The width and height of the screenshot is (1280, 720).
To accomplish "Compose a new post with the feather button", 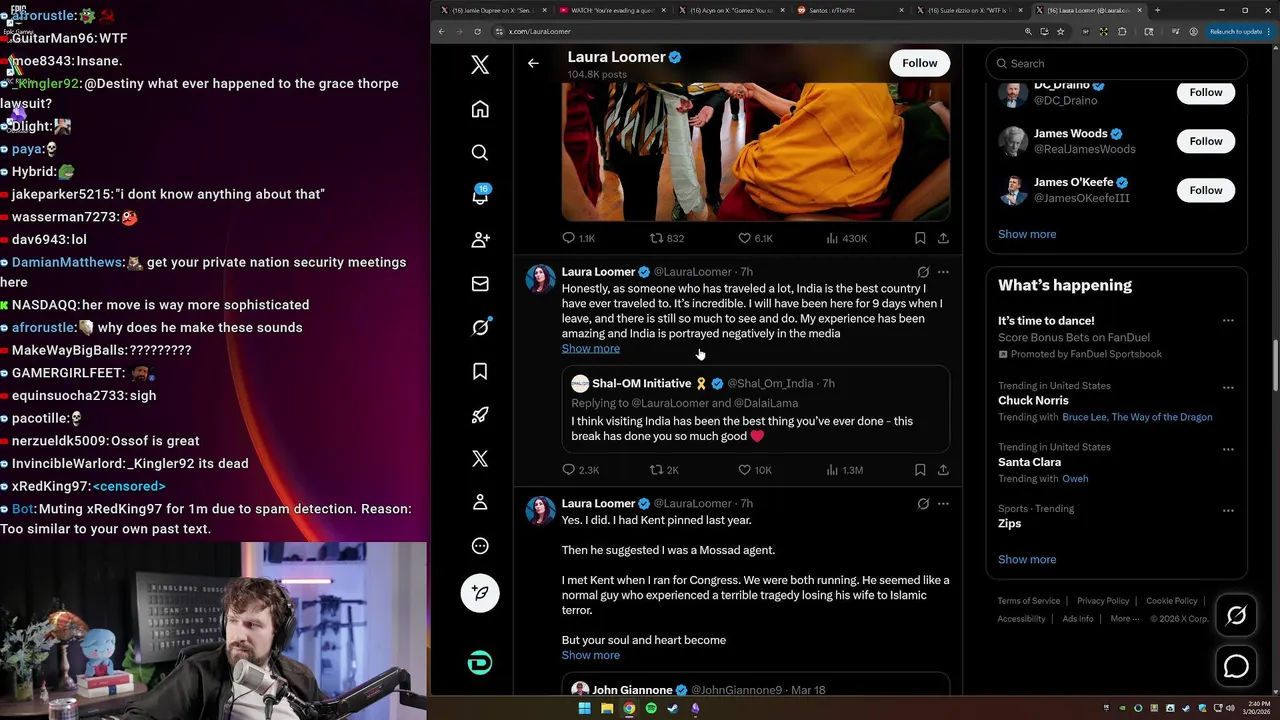I will (480, 593).
